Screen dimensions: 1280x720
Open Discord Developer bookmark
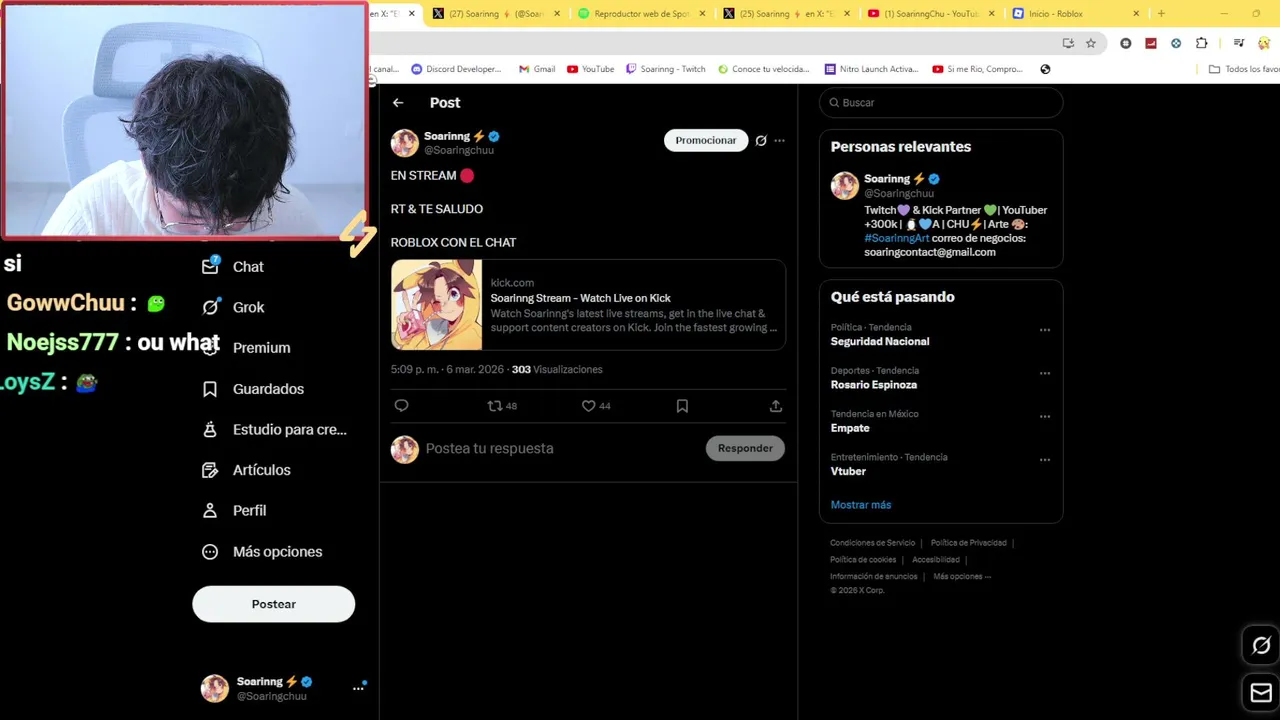455,69
